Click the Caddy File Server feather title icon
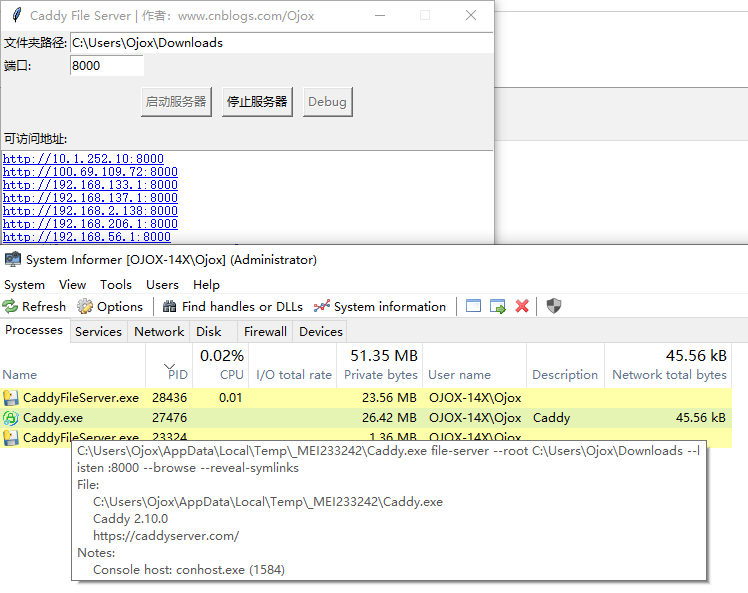748x593 pixels. [x=17, y=15]
